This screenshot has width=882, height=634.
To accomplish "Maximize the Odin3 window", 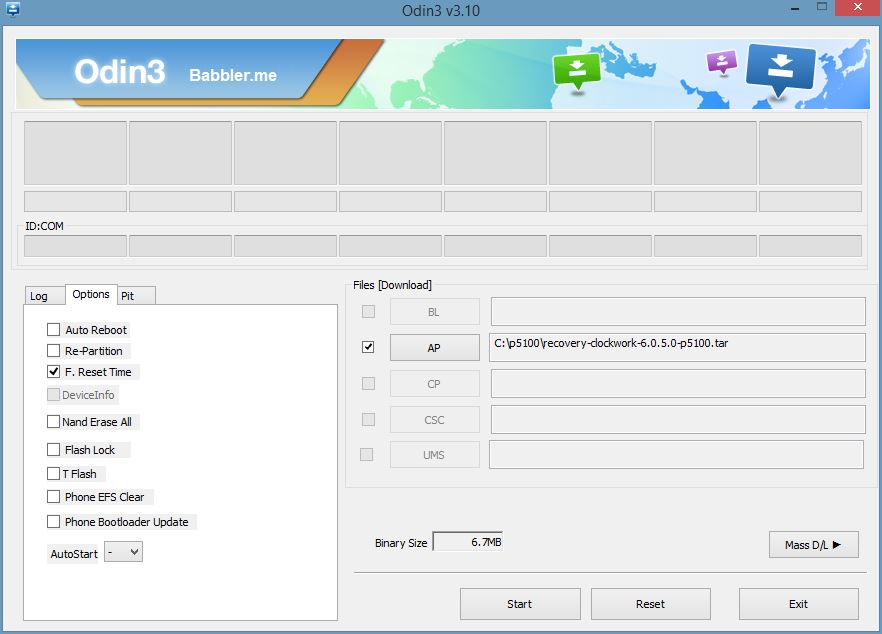I will point(822,7).
